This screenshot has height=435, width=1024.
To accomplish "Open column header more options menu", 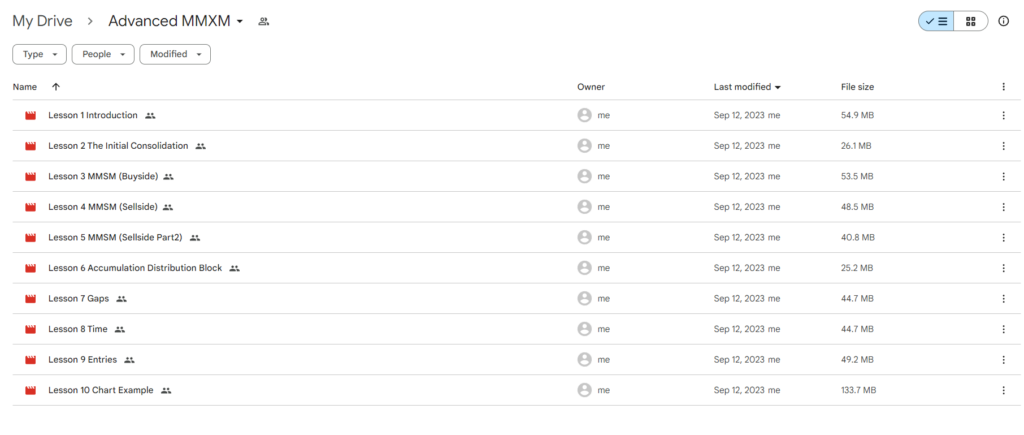I will (x=1004, y=87).
